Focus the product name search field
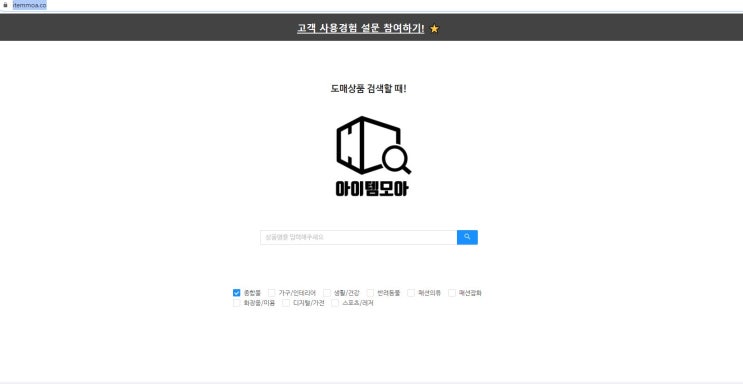 click(358, 237)
